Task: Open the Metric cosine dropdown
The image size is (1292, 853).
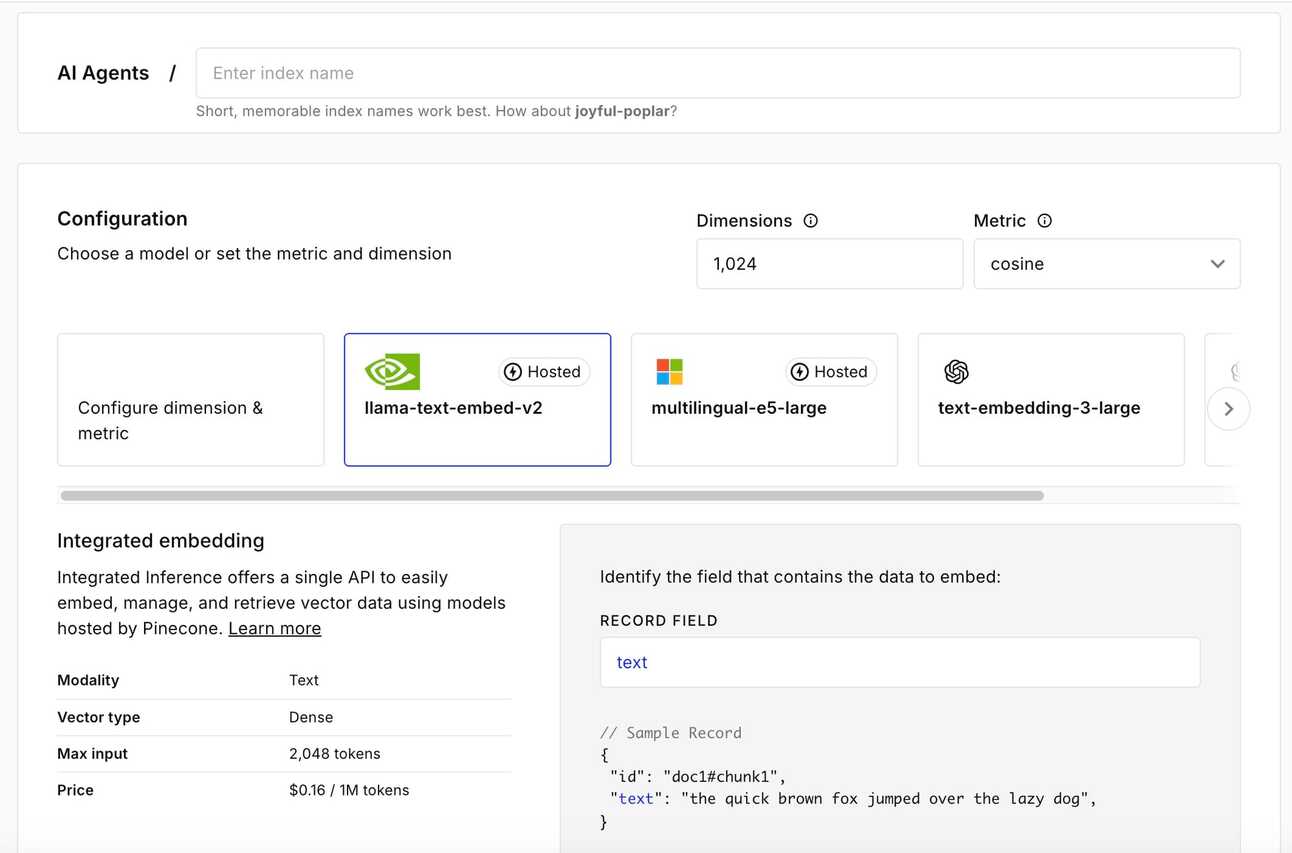Action: pos(1107,264)
